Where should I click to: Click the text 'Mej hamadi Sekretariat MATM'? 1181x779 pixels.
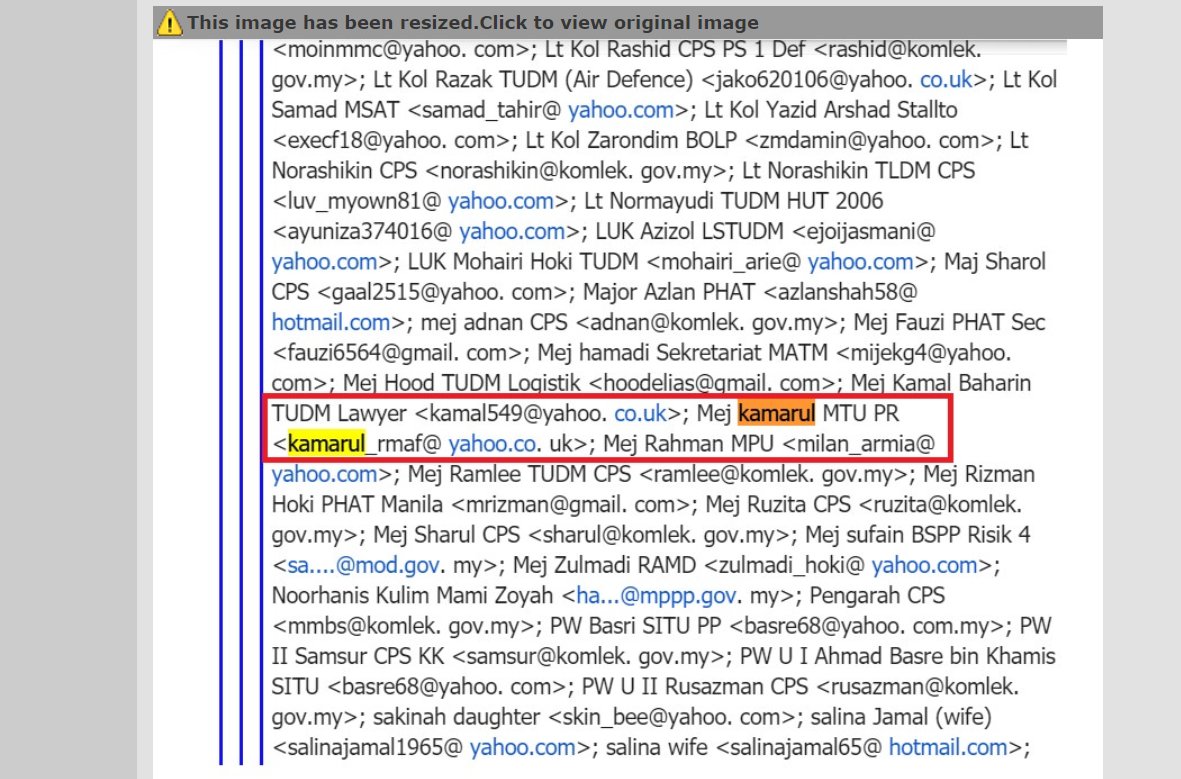(682, 353)
